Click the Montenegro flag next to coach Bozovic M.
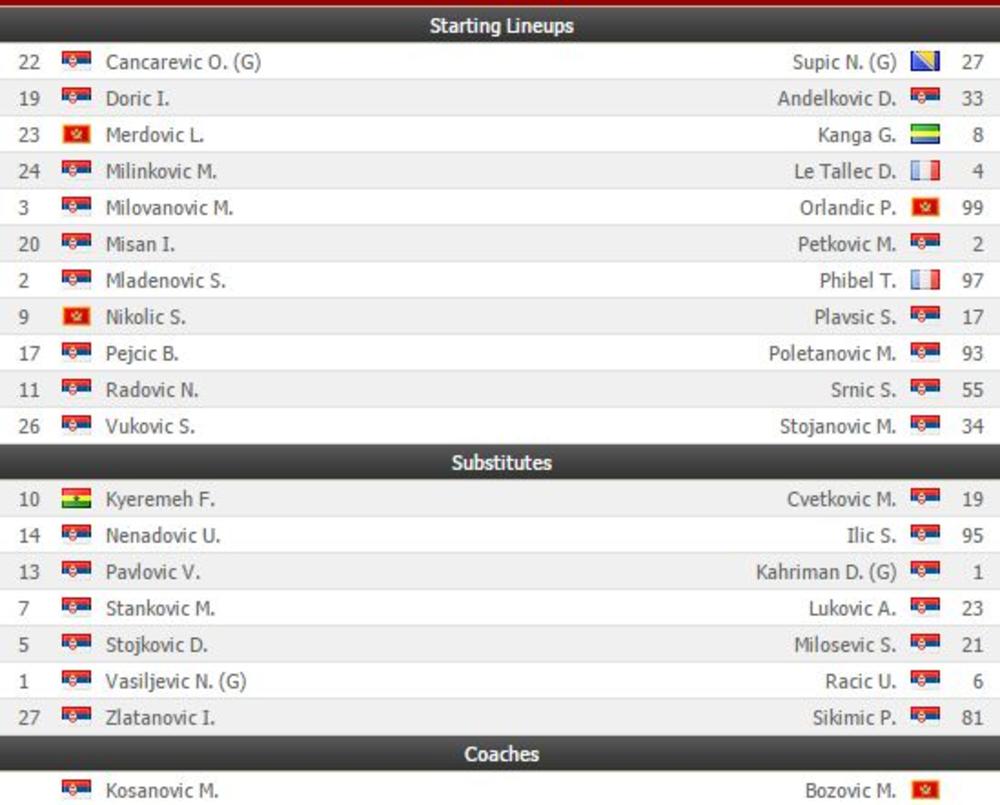1000x805 pixels. (x=925, y=790)
